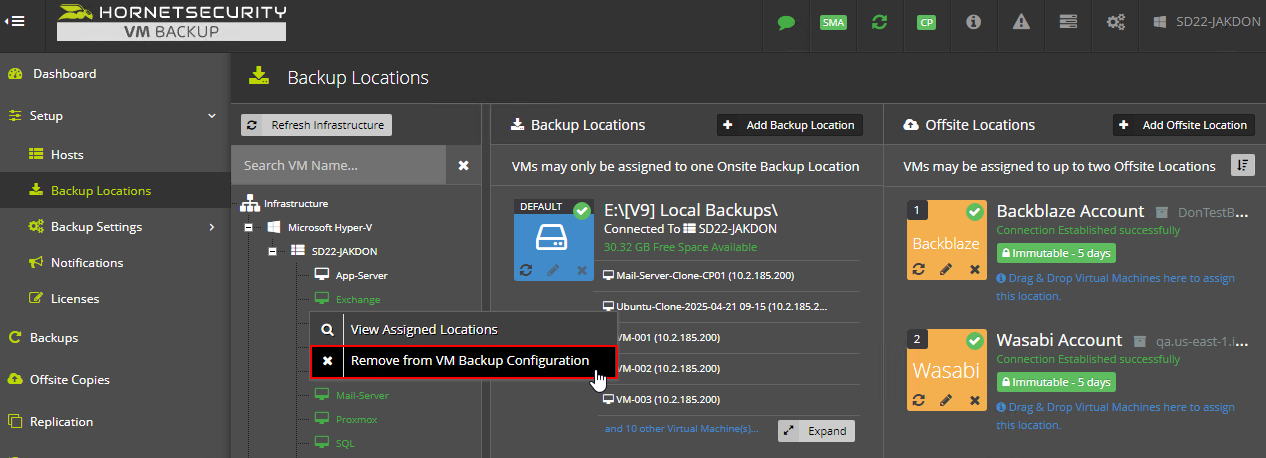This screenshot has height=458, width=1266.
Task: Refresh the Wasabi Account connection
Action: pyautogui.click(x=919, y=399)
